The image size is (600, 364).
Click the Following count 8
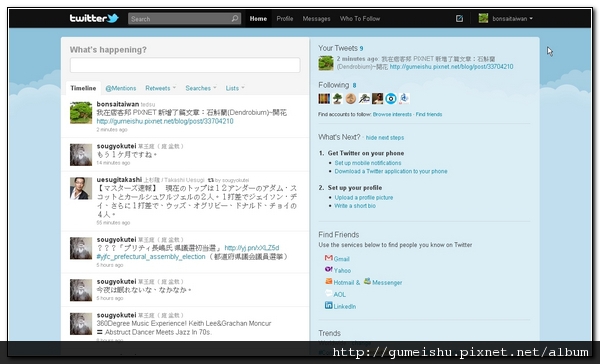pos(354,85)
